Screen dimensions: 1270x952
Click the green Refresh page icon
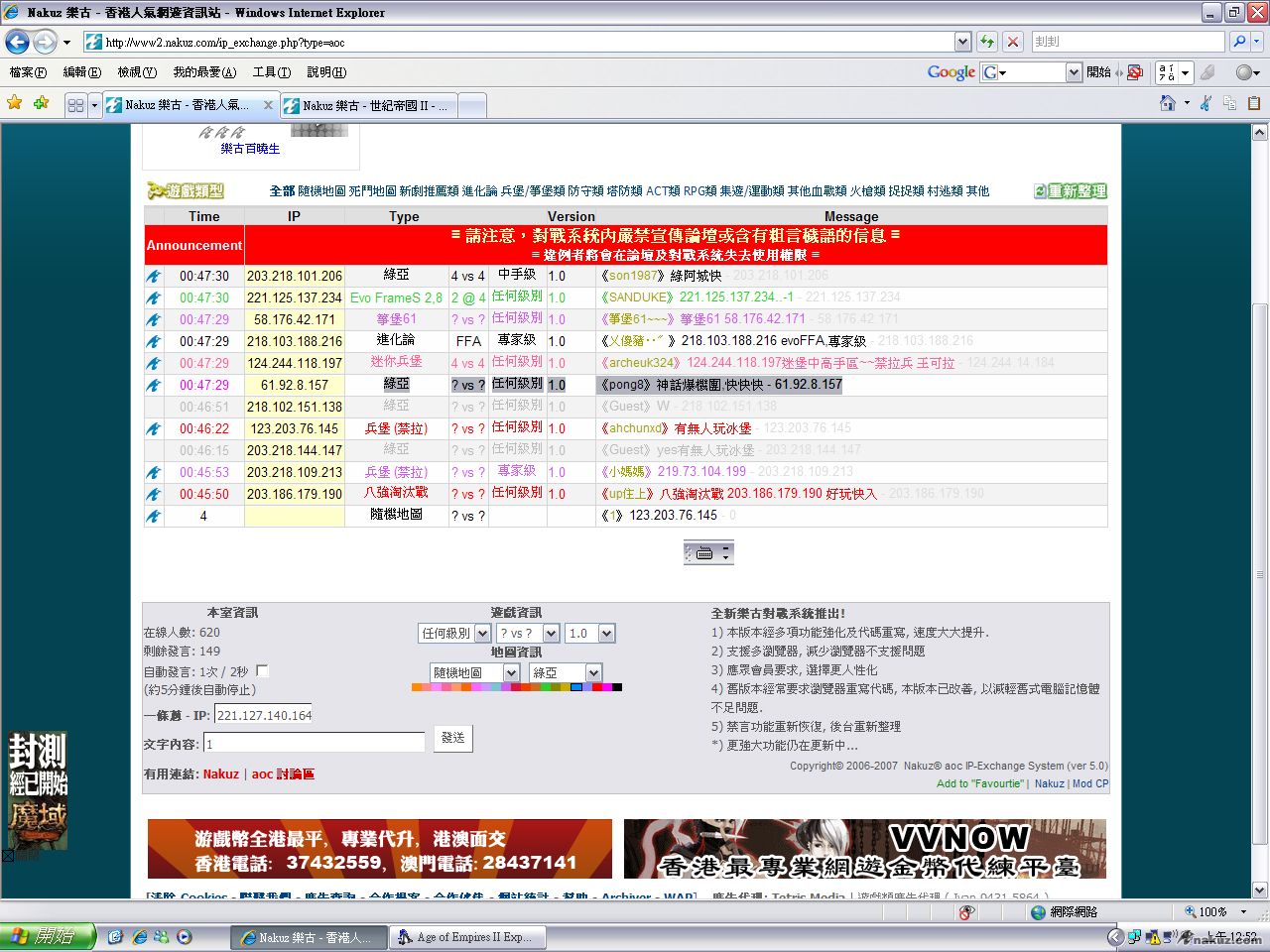coord(987,42)
